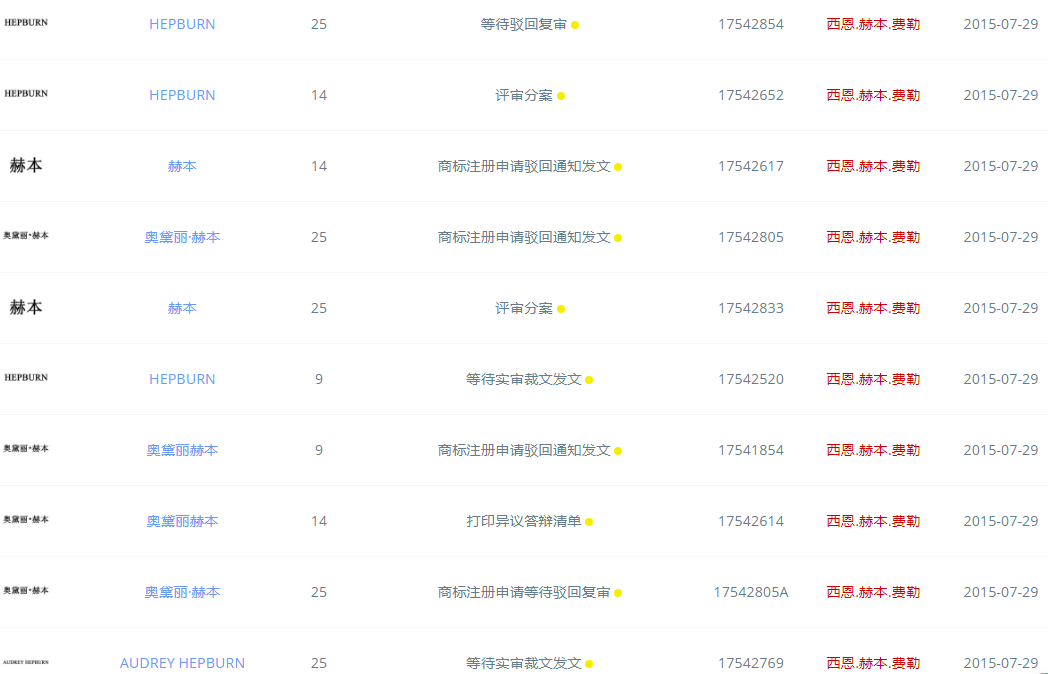This screenshot has height=674, width=1048.
Task: Open the HEPBURN link in row 17542854
Action: tap(182, 24)
